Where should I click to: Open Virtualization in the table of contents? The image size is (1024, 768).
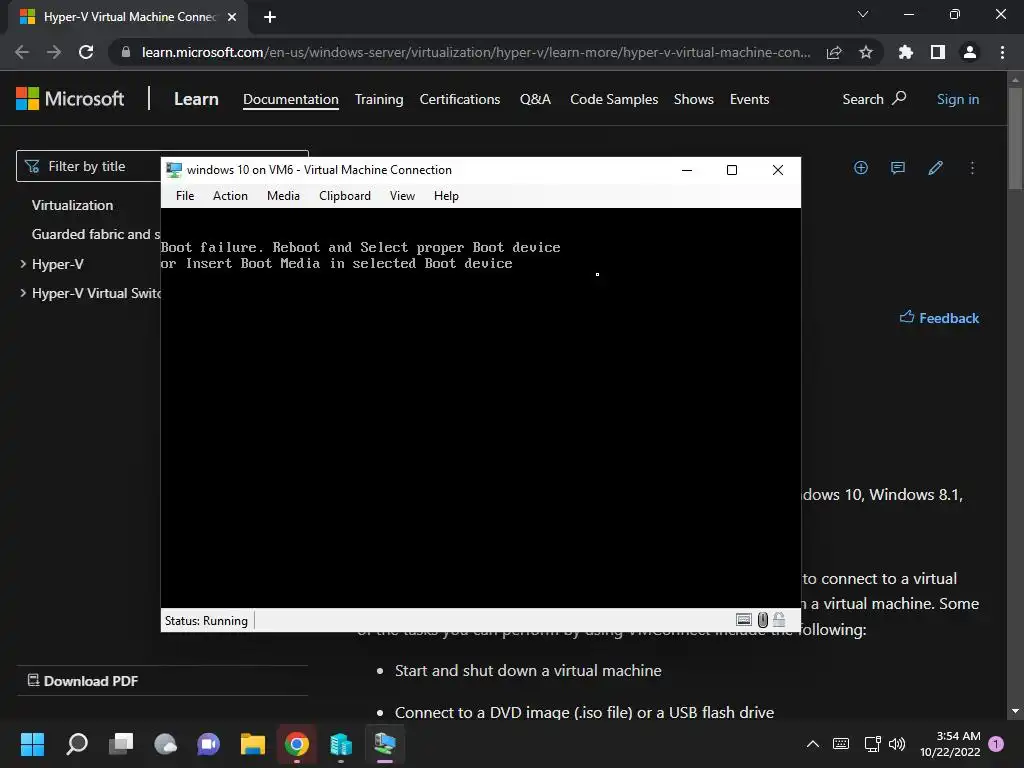72,205
